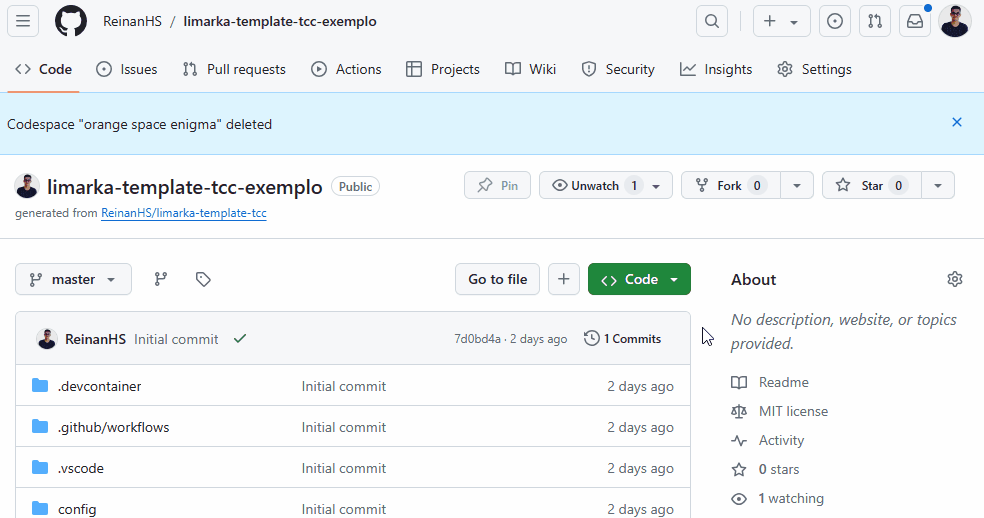View branches with the branch icon

[x=161, y=279]
